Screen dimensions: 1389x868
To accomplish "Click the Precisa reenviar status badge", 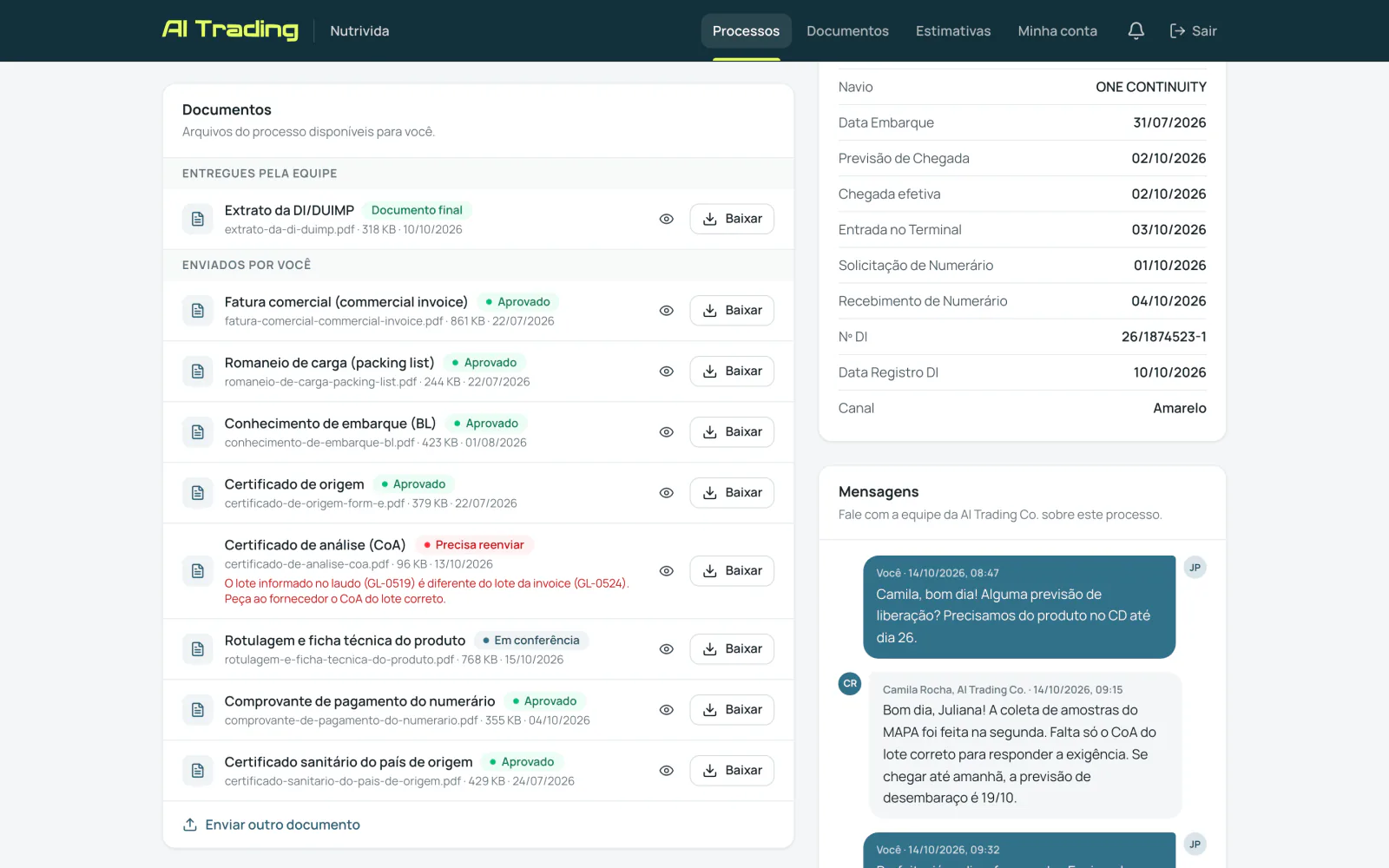I will tap(474, 545).
